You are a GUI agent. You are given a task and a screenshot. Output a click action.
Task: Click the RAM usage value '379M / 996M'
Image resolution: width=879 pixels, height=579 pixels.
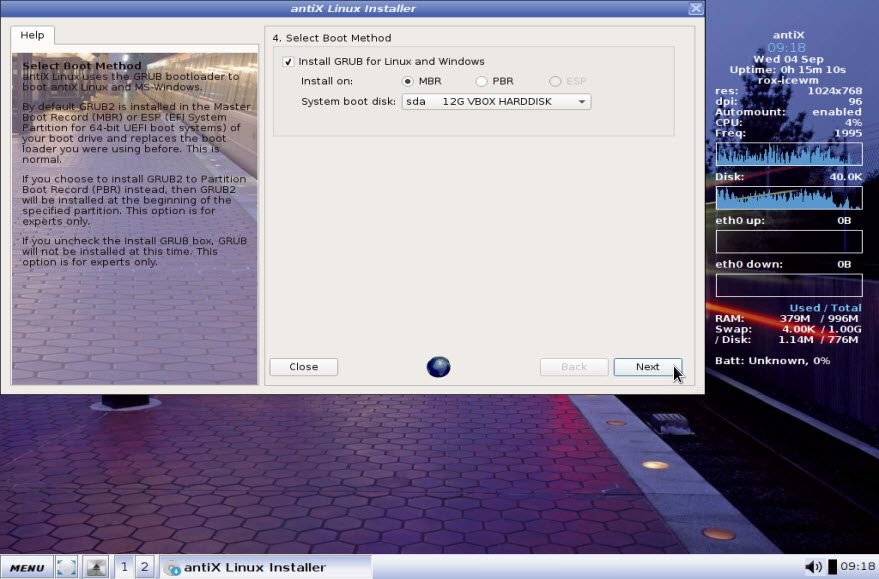[x=819, y=318]
